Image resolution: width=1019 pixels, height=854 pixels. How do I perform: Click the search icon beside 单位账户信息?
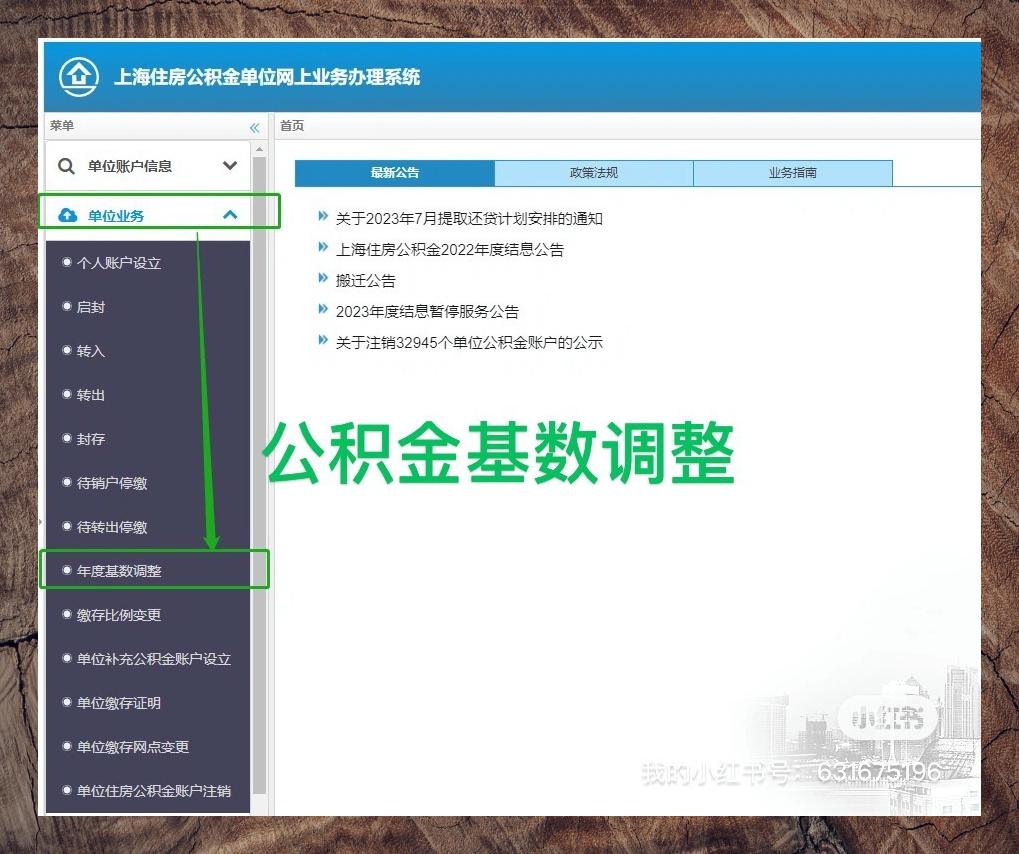tap(66, 166)
